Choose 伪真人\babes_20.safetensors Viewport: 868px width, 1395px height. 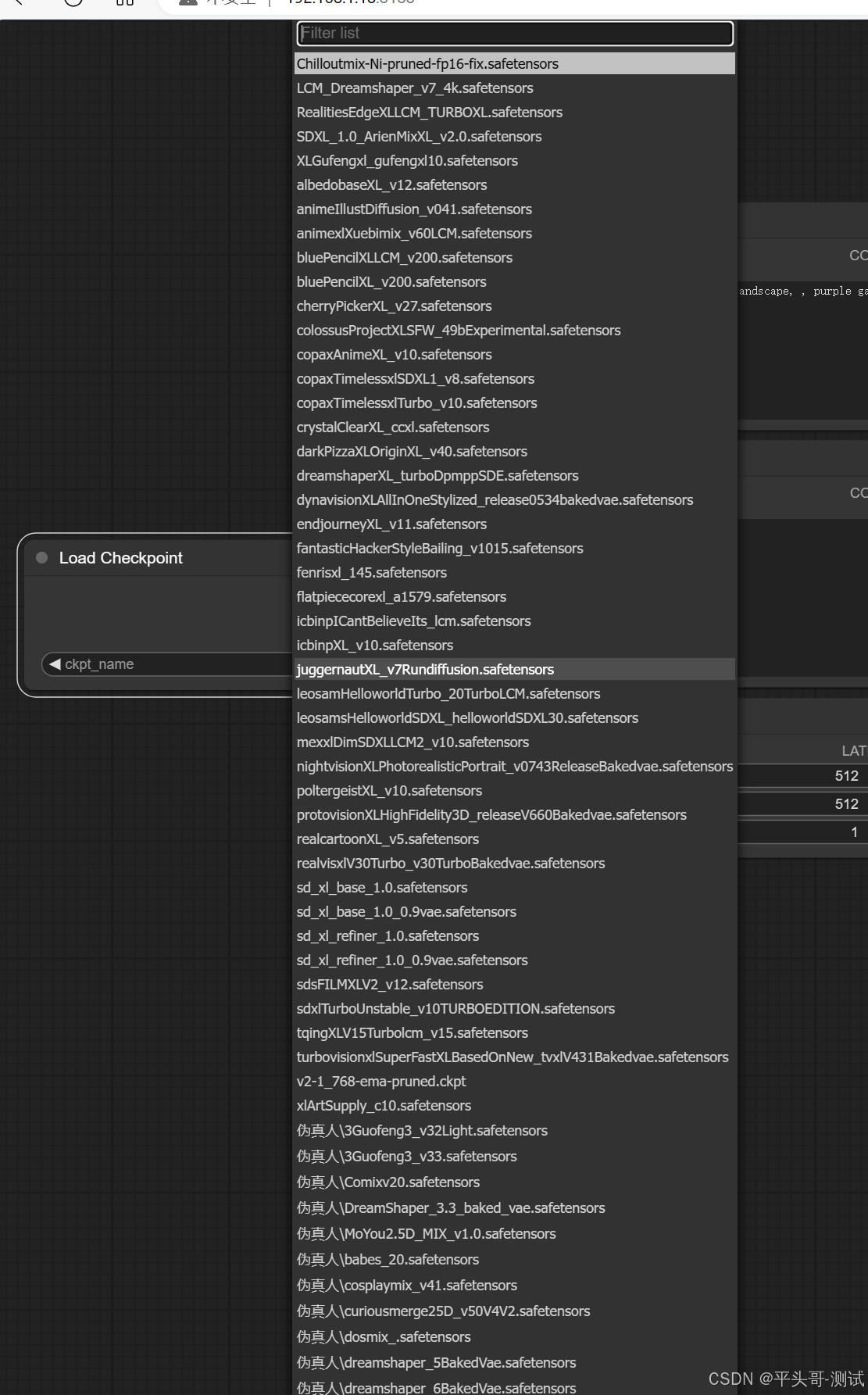click(x=515, y=1260)
